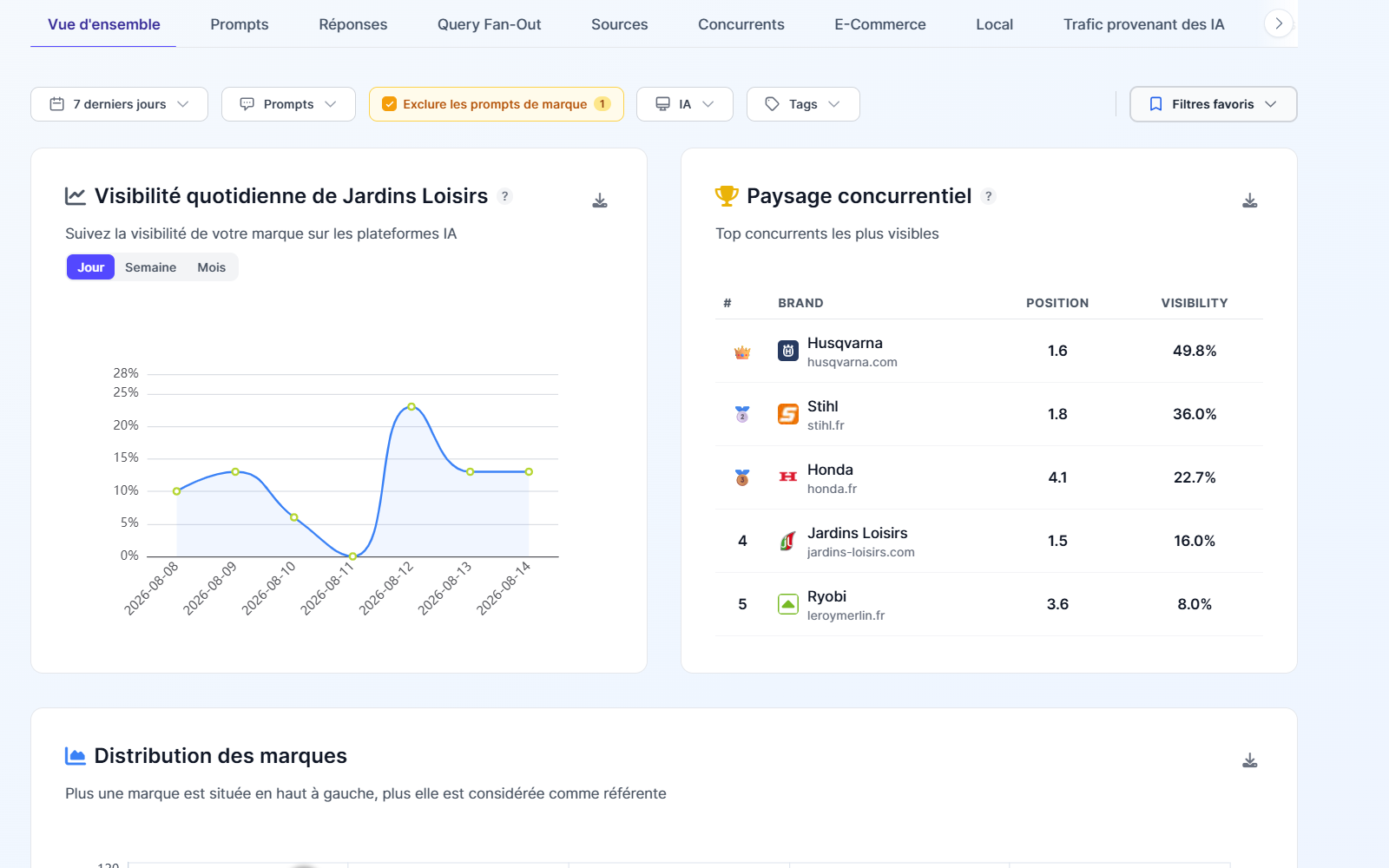Click the Stihl brand logo

pos(788,414)
